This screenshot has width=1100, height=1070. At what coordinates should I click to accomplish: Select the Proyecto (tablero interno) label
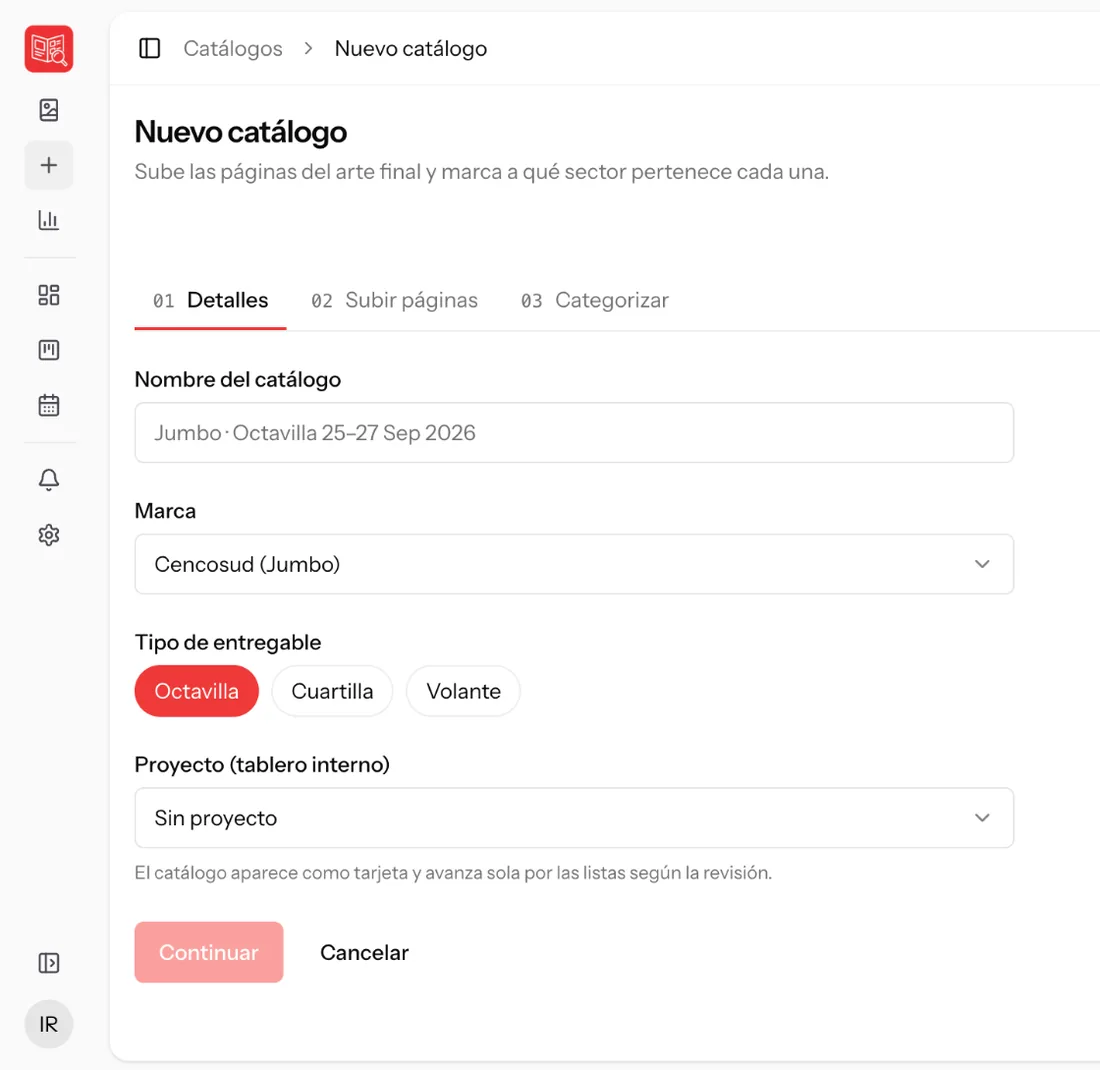[262, 764]
